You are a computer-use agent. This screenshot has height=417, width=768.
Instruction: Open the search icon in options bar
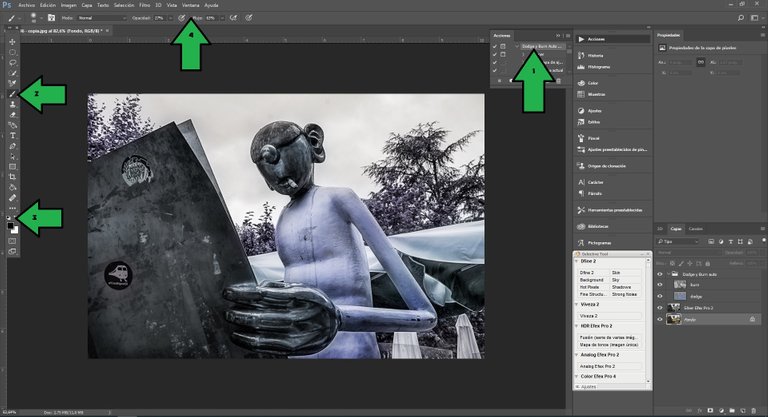tap(741, 18)
